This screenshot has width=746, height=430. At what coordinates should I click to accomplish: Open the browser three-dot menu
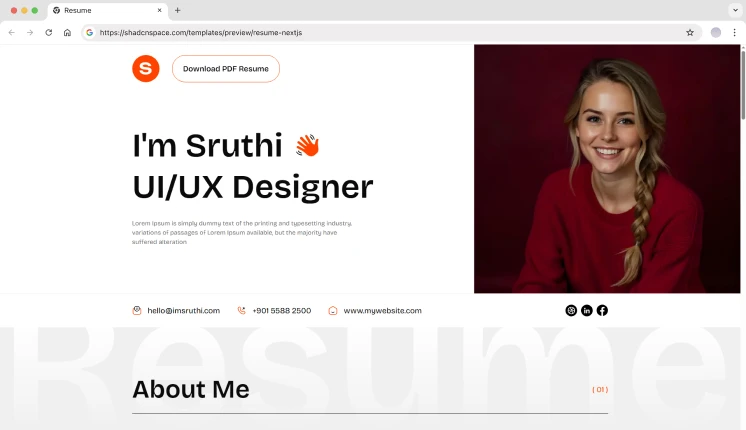pos(735,32)
